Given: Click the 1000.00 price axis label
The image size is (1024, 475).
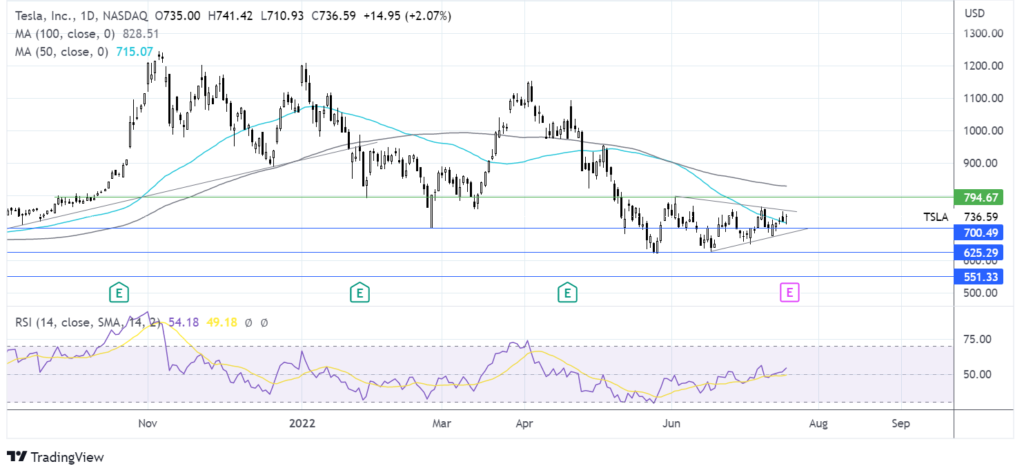Looking at the screenshot, I should click(985, 131).
